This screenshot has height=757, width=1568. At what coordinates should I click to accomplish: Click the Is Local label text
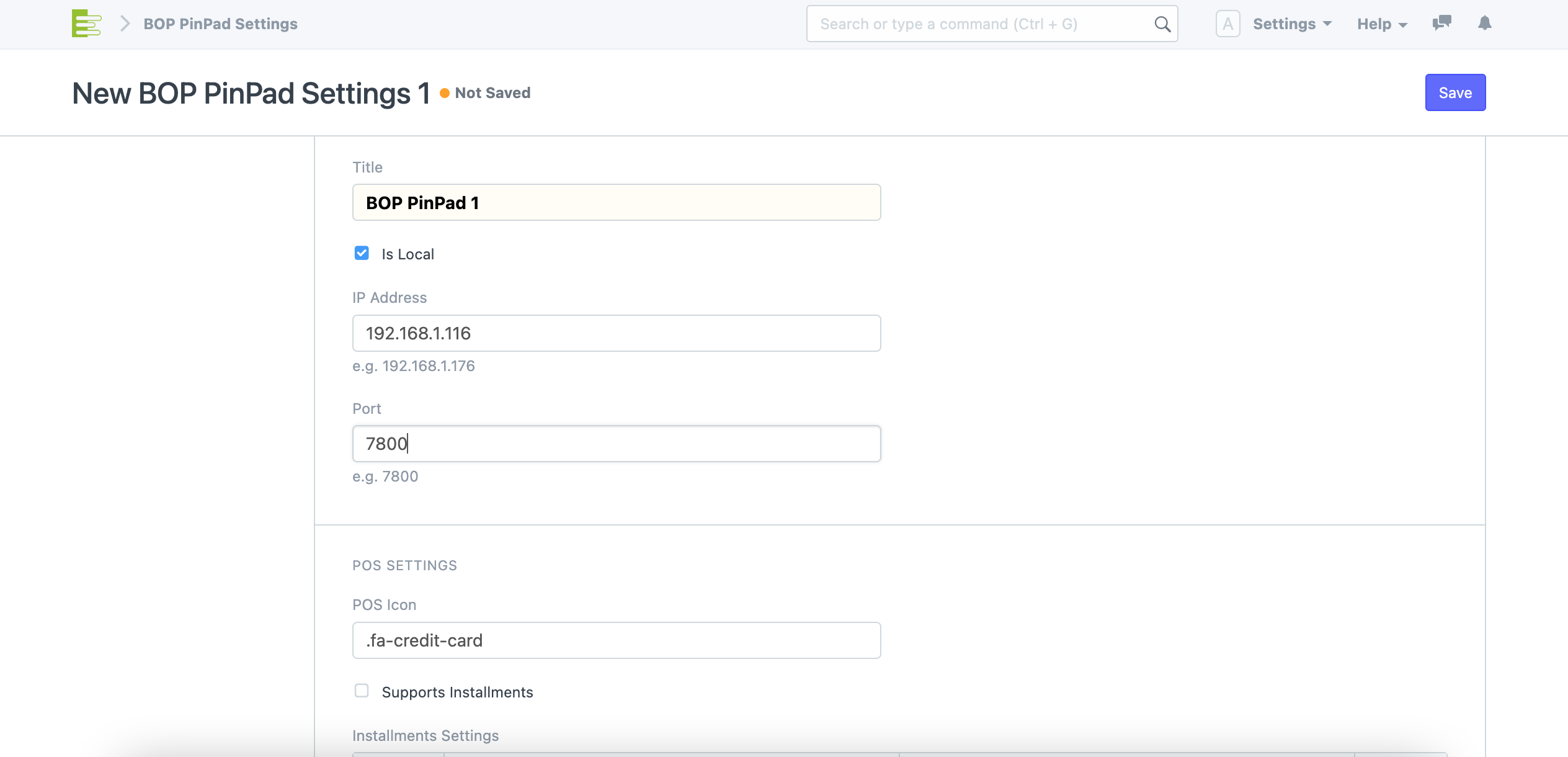pyautogui.click(x=408, y=254)
